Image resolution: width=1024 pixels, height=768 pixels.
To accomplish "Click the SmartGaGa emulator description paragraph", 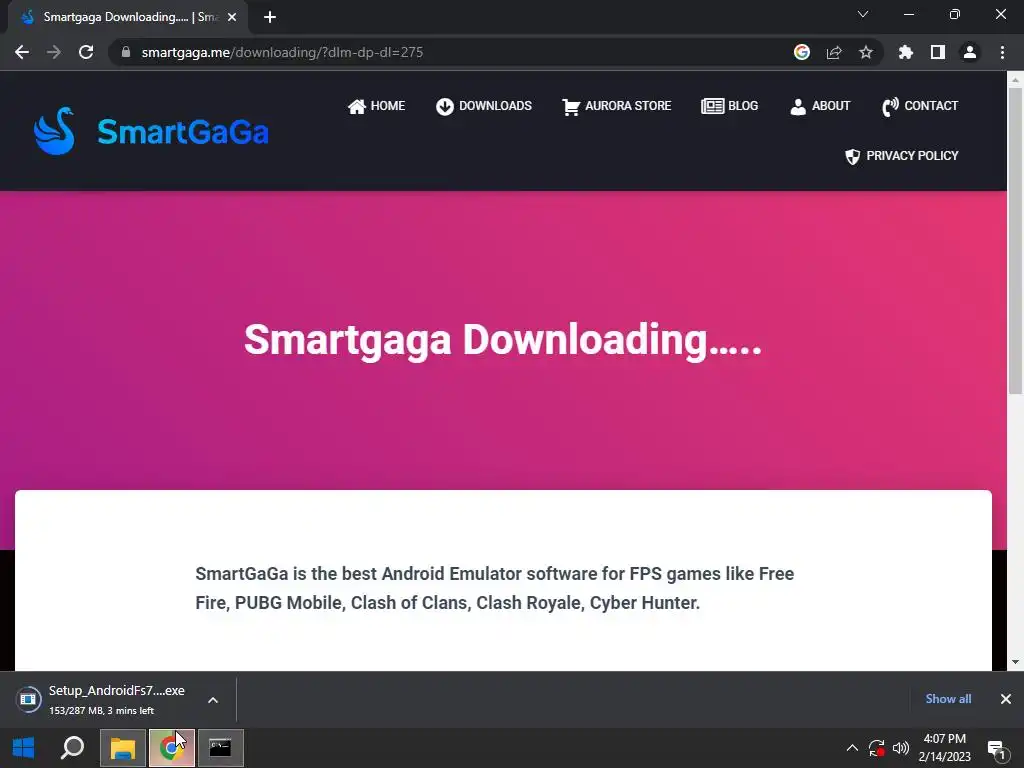I will [494, 588].
